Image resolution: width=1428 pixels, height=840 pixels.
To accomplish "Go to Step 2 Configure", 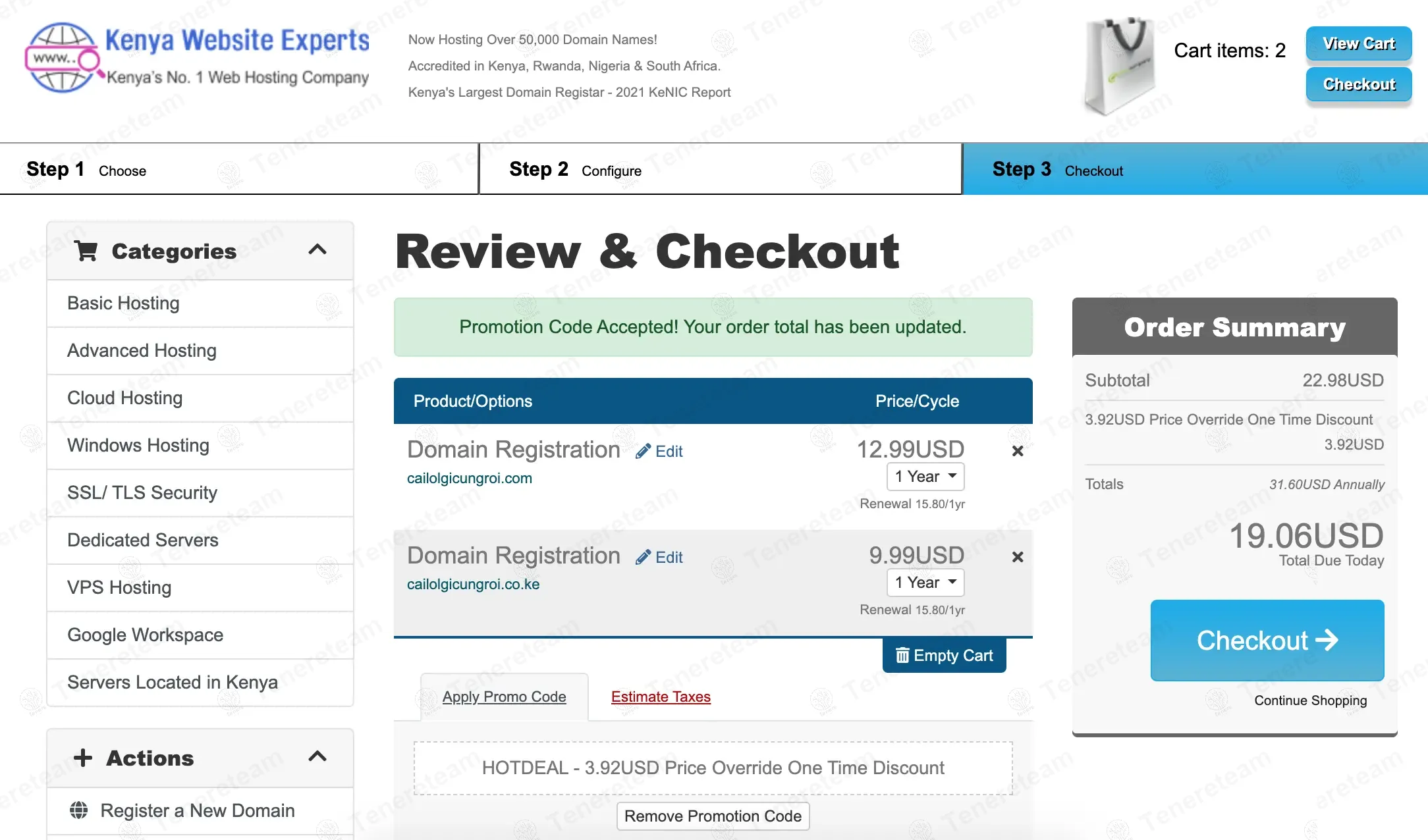I will pos(721,169).
